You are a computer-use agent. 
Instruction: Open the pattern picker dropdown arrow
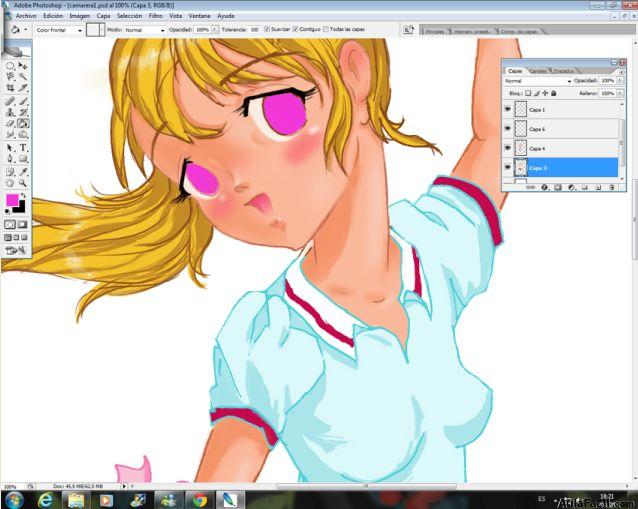coord(102,30)
